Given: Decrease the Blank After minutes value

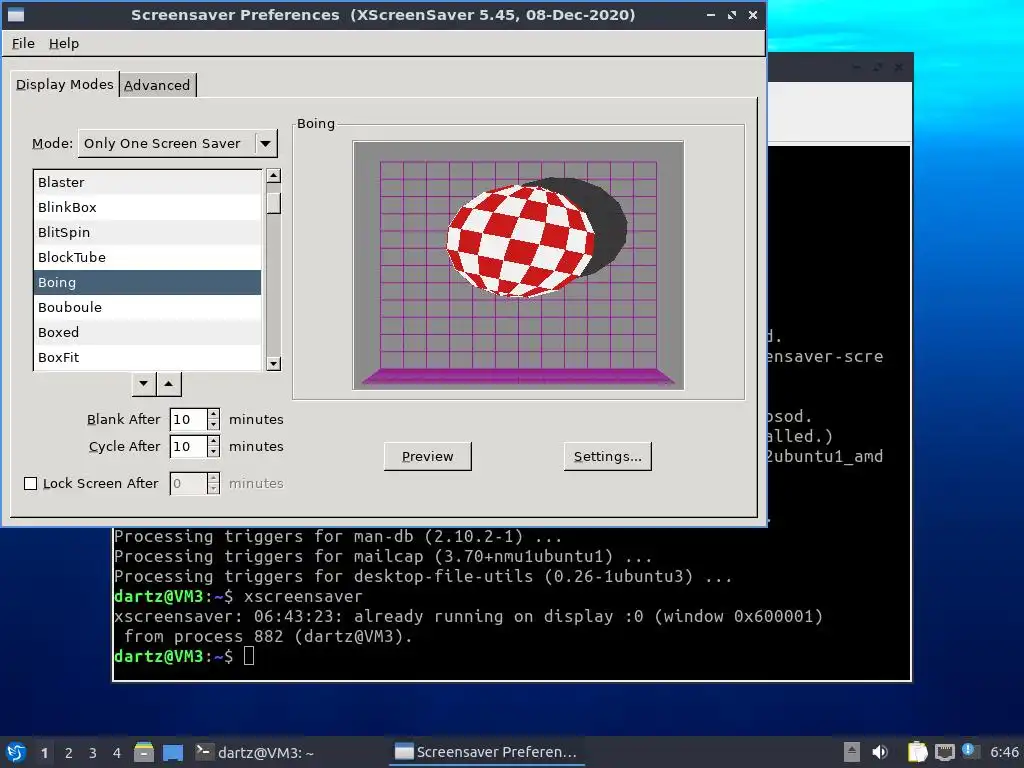Looking at the screenshot, I should click(x=214, y=425).
